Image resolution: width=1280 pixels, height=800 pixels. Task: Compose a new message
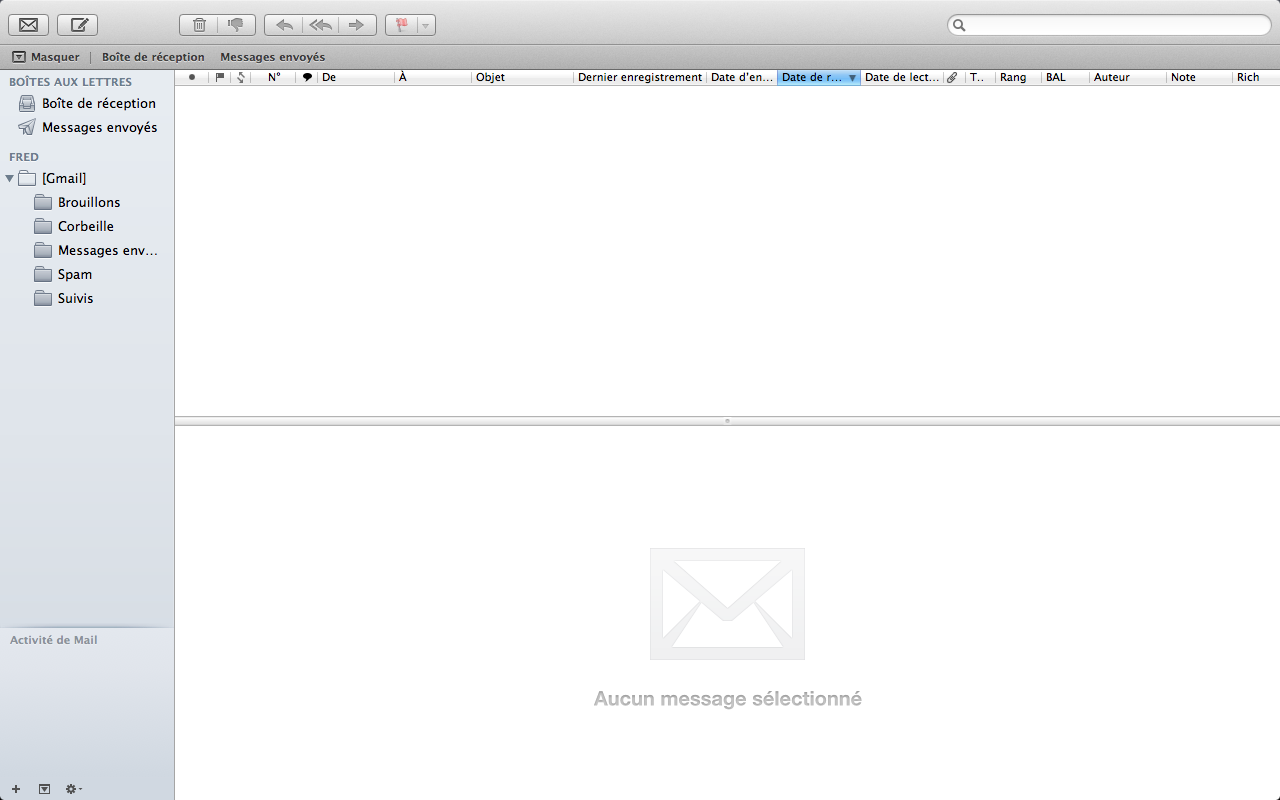pyautogui.click(x=78, y=25)
